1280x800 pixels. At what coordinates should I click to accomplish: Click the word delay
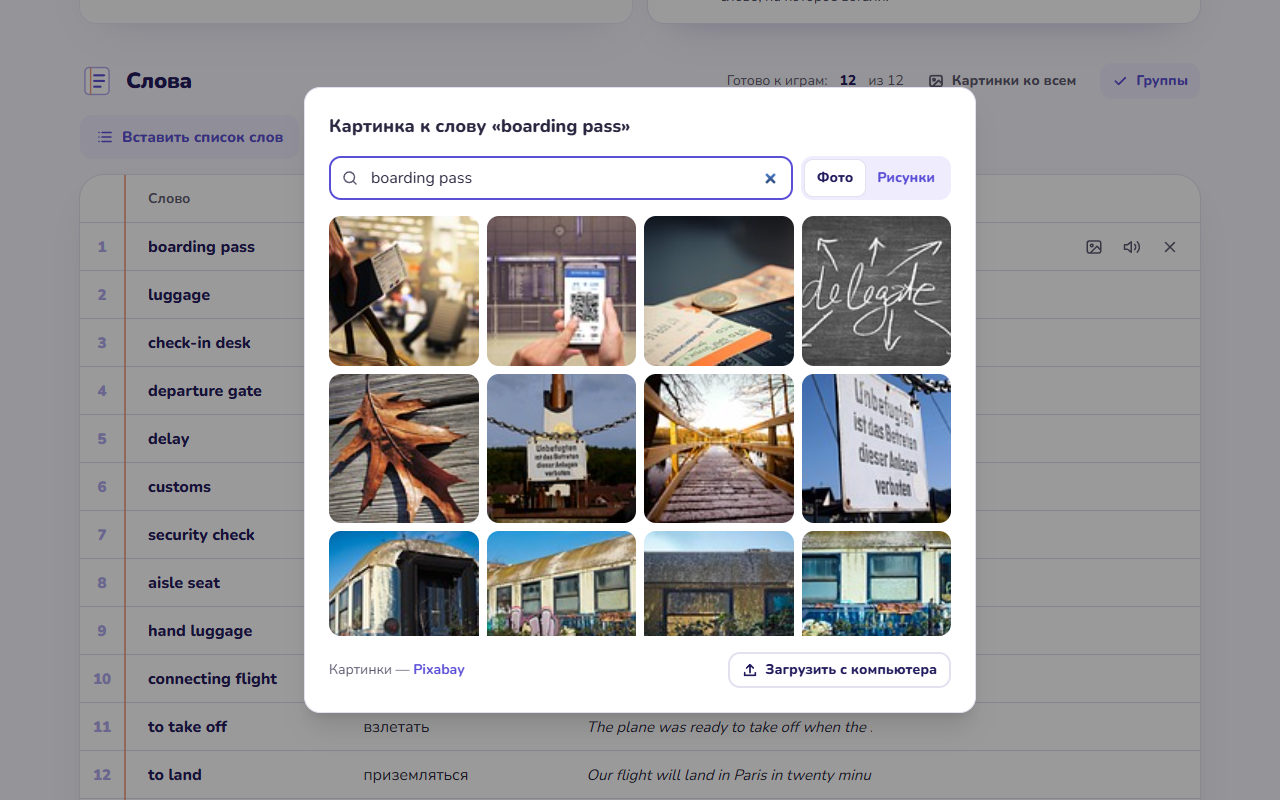pyautogui.click(x=169, y=439)
